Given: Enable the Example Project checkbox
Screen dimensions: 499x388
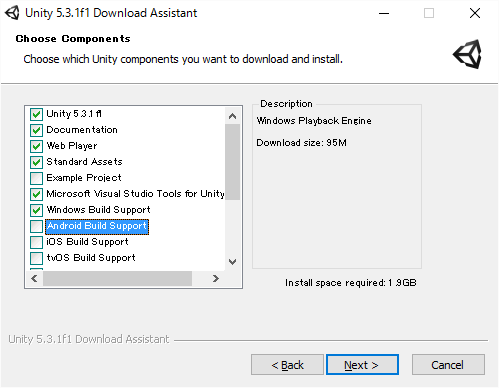Looking at the screenshot, I should coord(36,178).
